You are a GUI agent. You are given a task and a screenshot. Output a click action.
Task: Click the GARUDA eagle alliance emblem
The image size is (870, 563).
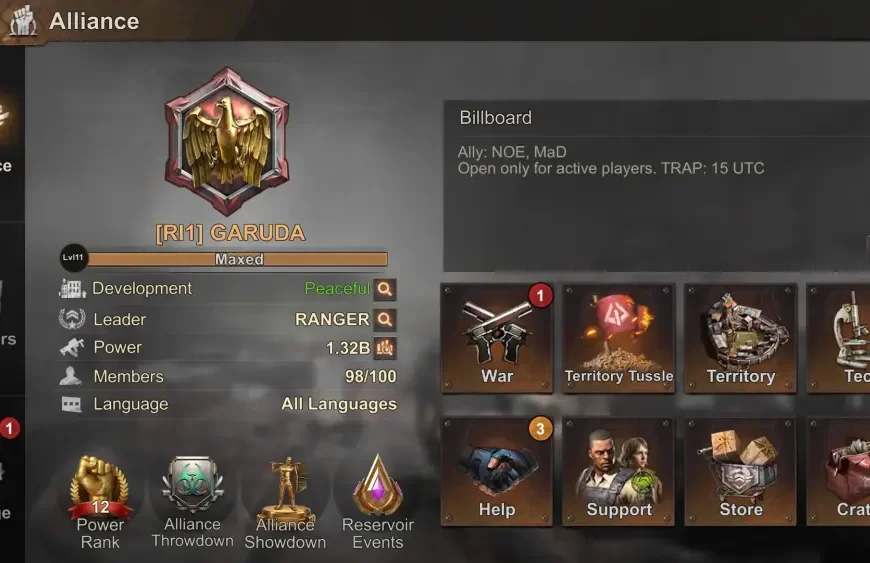[x=227, y=141]
